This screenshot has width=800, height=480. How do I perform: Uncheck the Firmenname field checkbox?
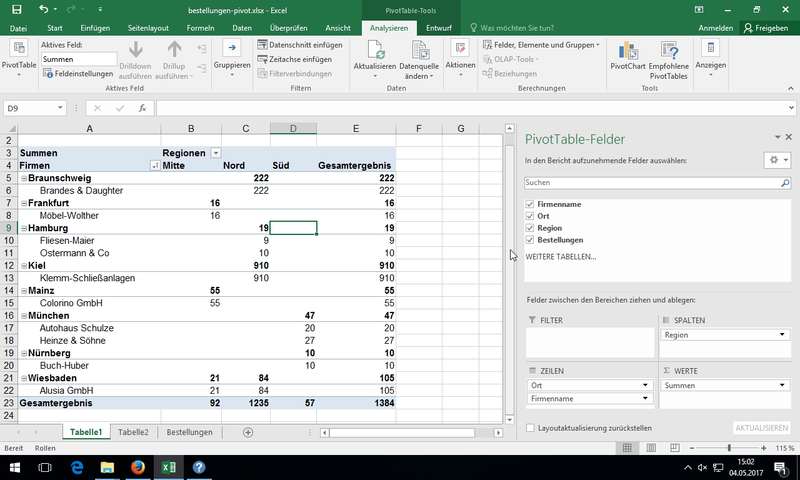pyautogui.click(x=530, y=204)
